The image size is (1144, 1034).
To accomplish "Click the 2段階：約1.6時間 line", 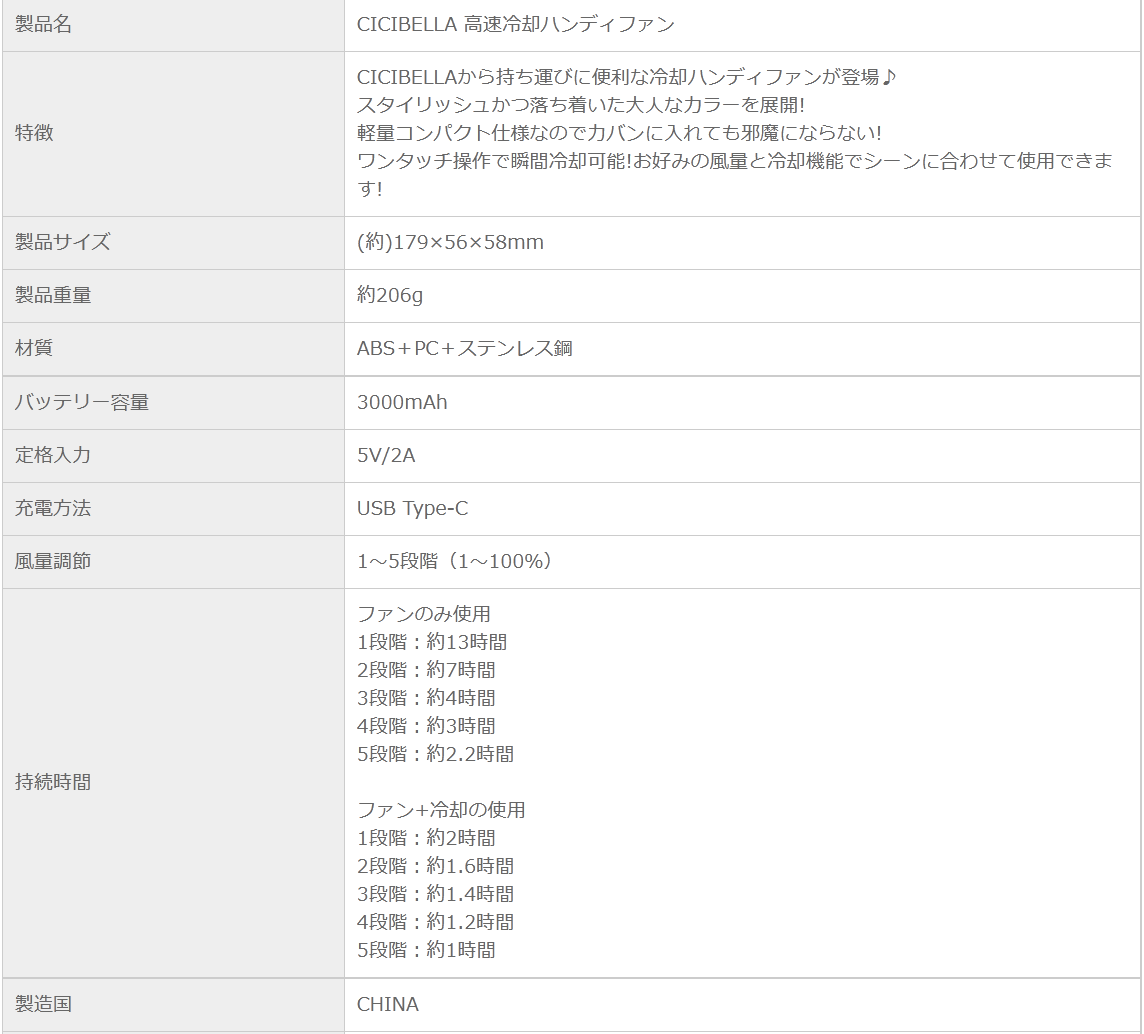I will [436, 866].
